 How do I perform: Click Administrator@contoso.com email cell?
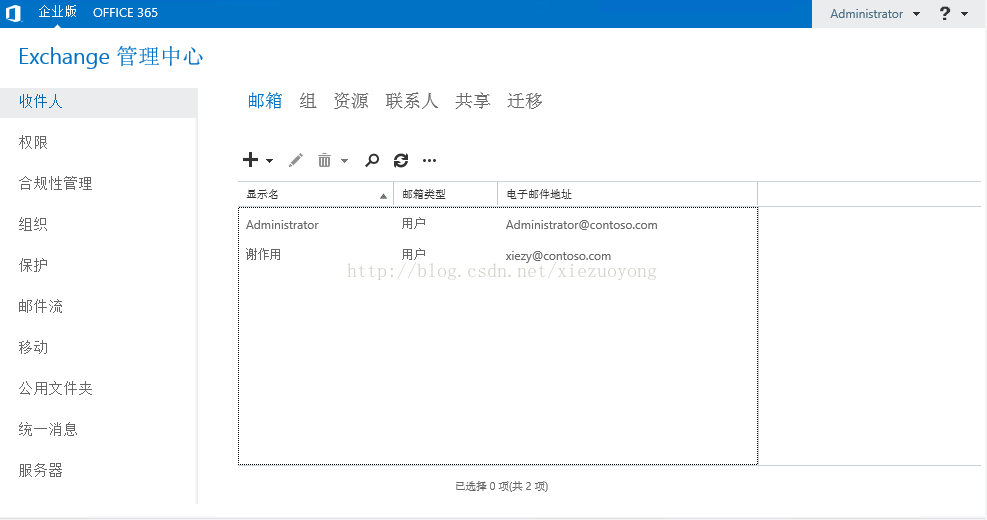click(582, 225)
